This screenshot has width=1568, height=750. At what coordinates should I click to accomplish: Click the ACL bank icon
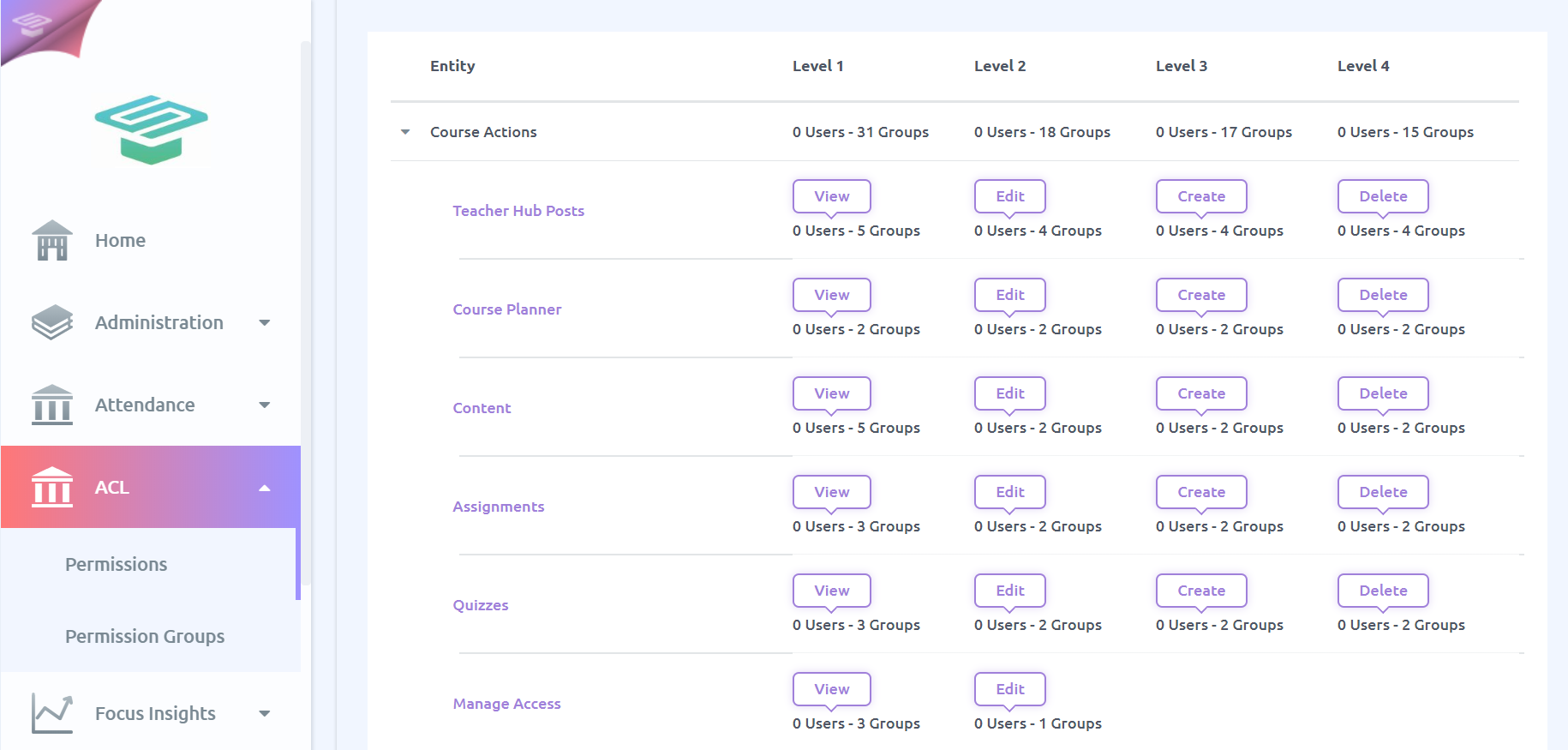click(x=52, y=487)
